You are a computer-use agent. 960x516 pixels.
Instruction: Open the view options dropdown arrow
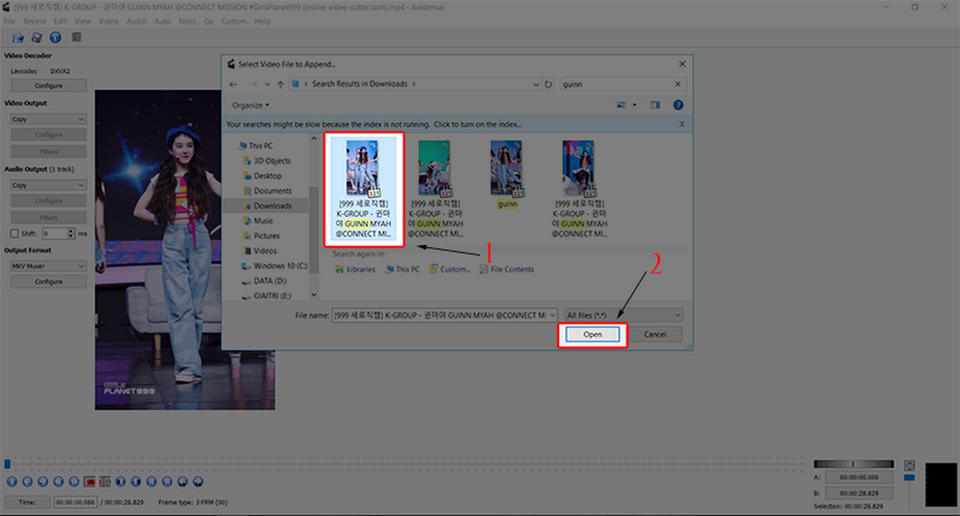pyautogui.click(x=634, y=105)
